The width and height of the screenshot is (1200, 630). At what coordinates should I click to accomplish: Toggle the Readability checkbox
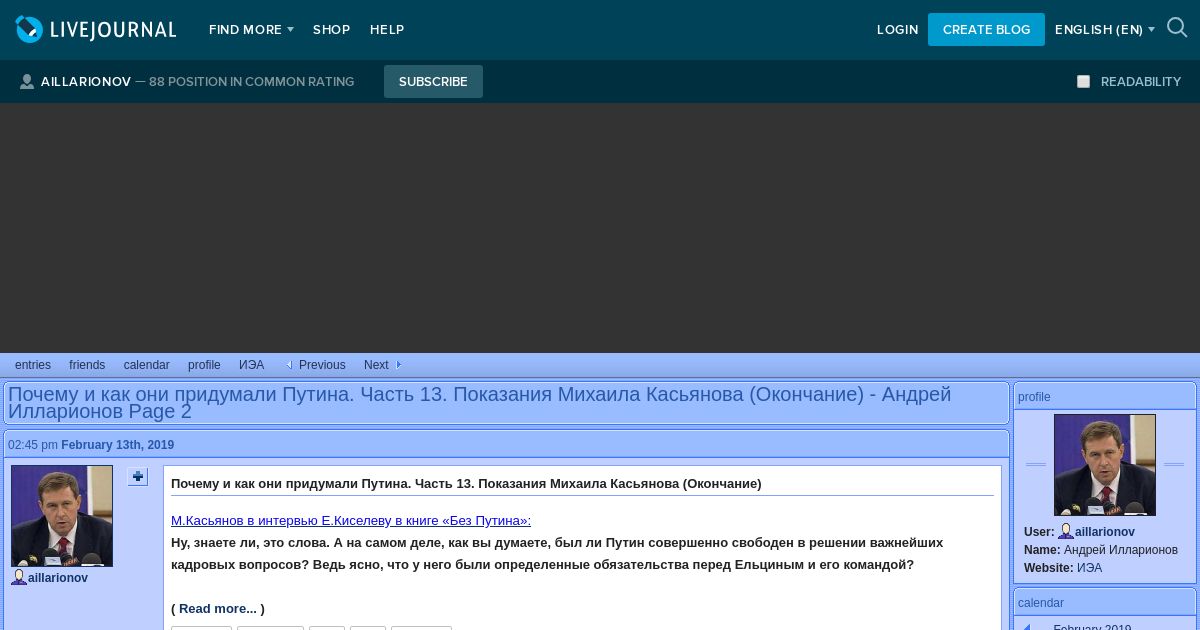click(x=1083, y=82)
